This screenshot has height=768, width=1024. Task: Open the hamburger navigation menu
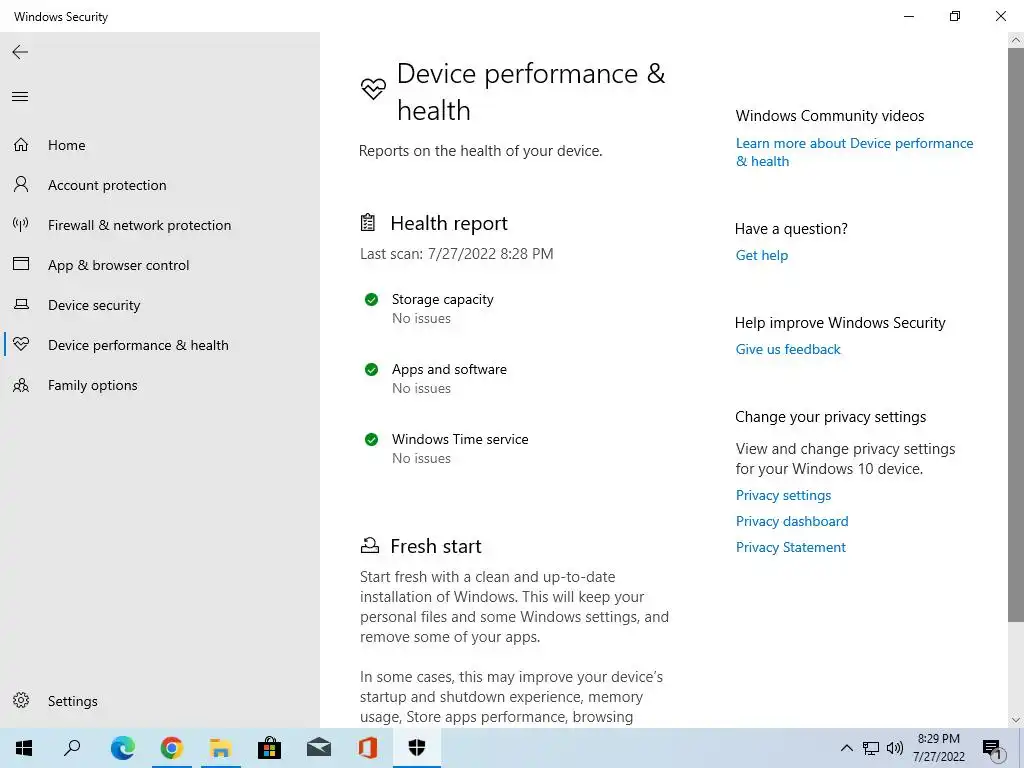[x=20, y=97]
